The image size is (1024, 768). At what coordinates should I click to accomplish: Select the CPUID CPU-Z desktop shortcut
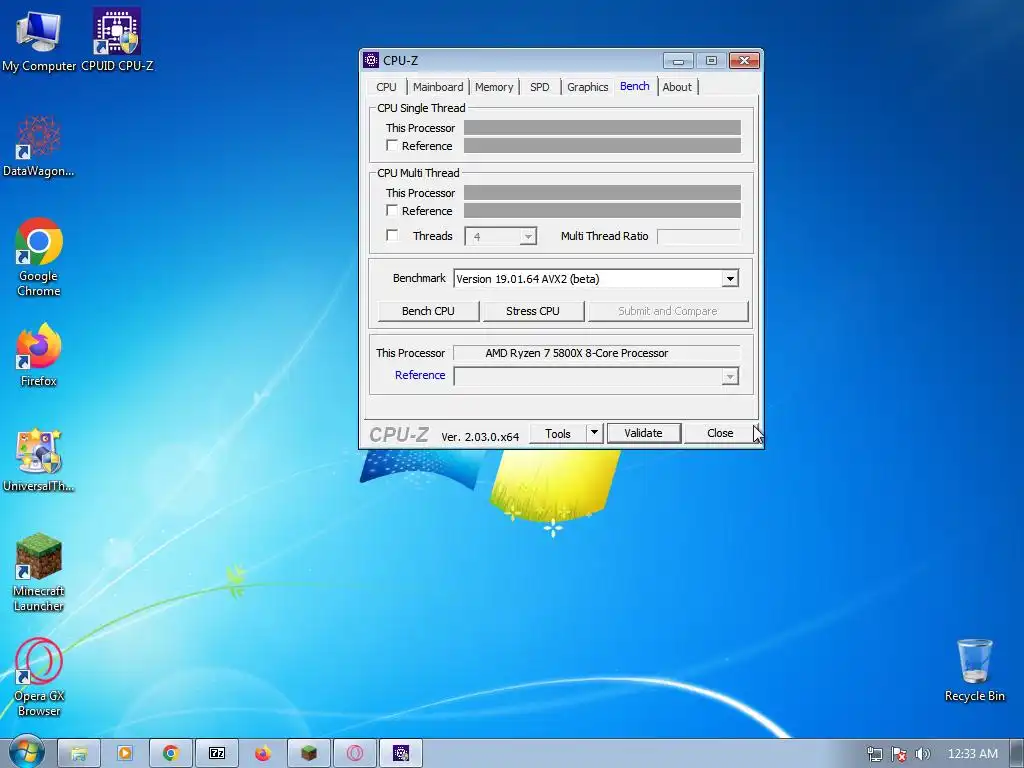point(117,39)
